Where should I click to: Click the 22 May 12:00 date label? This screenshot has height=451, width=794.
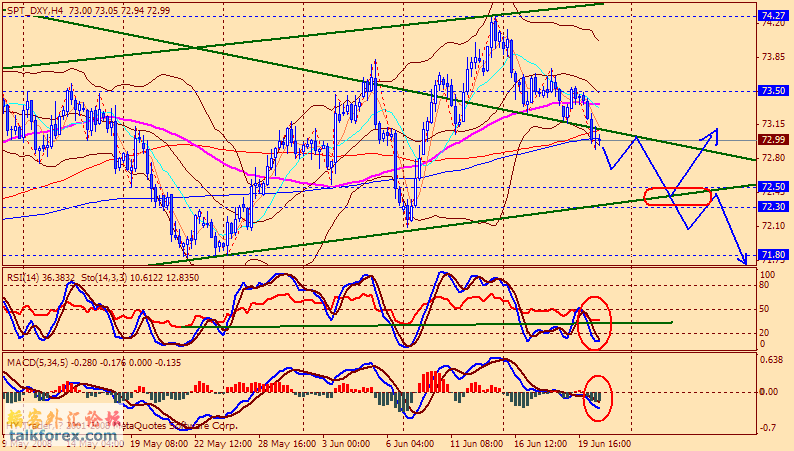224,444
